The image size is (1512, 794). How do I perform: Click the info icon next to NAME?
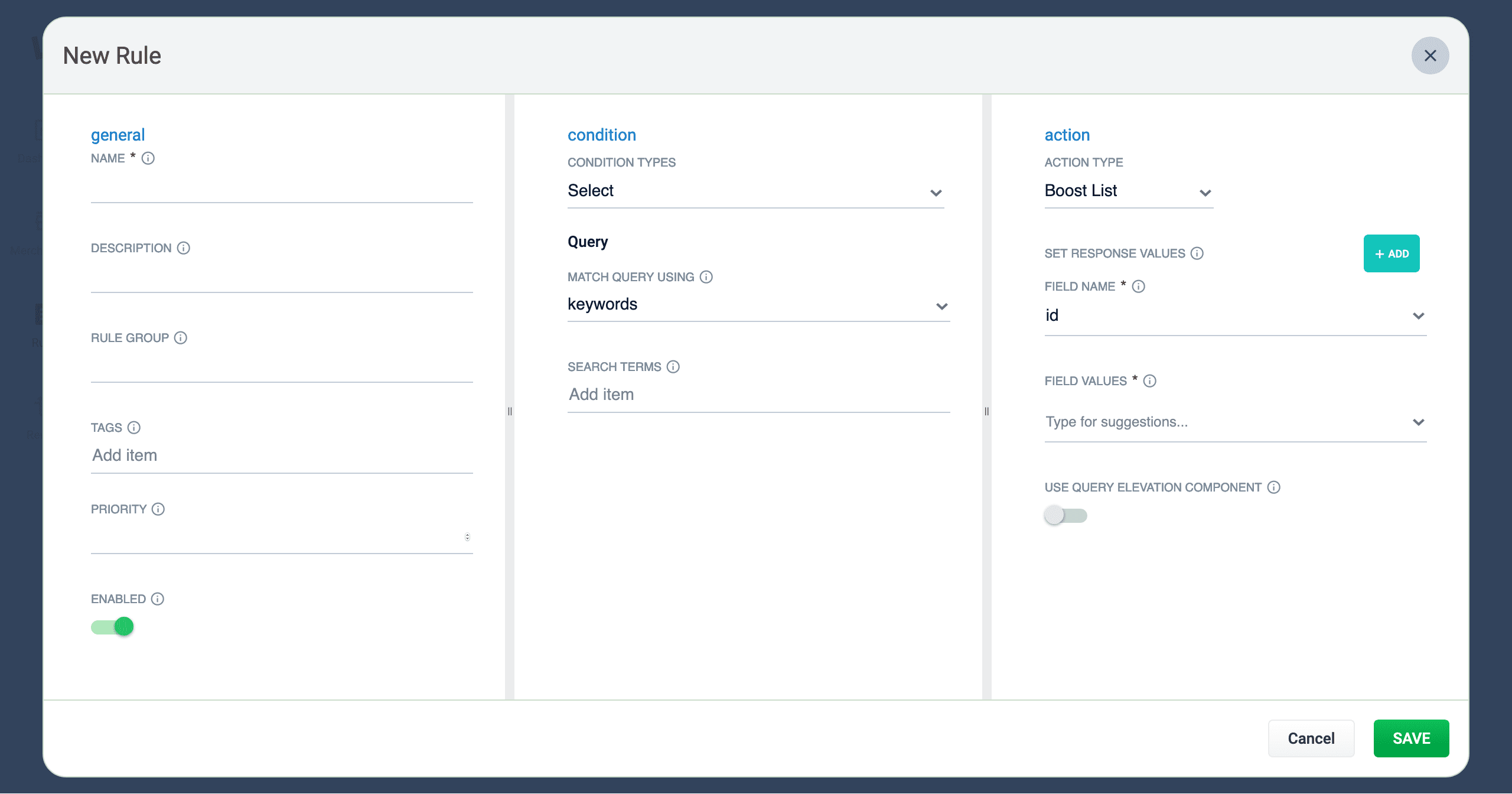(x=148, y=158)
